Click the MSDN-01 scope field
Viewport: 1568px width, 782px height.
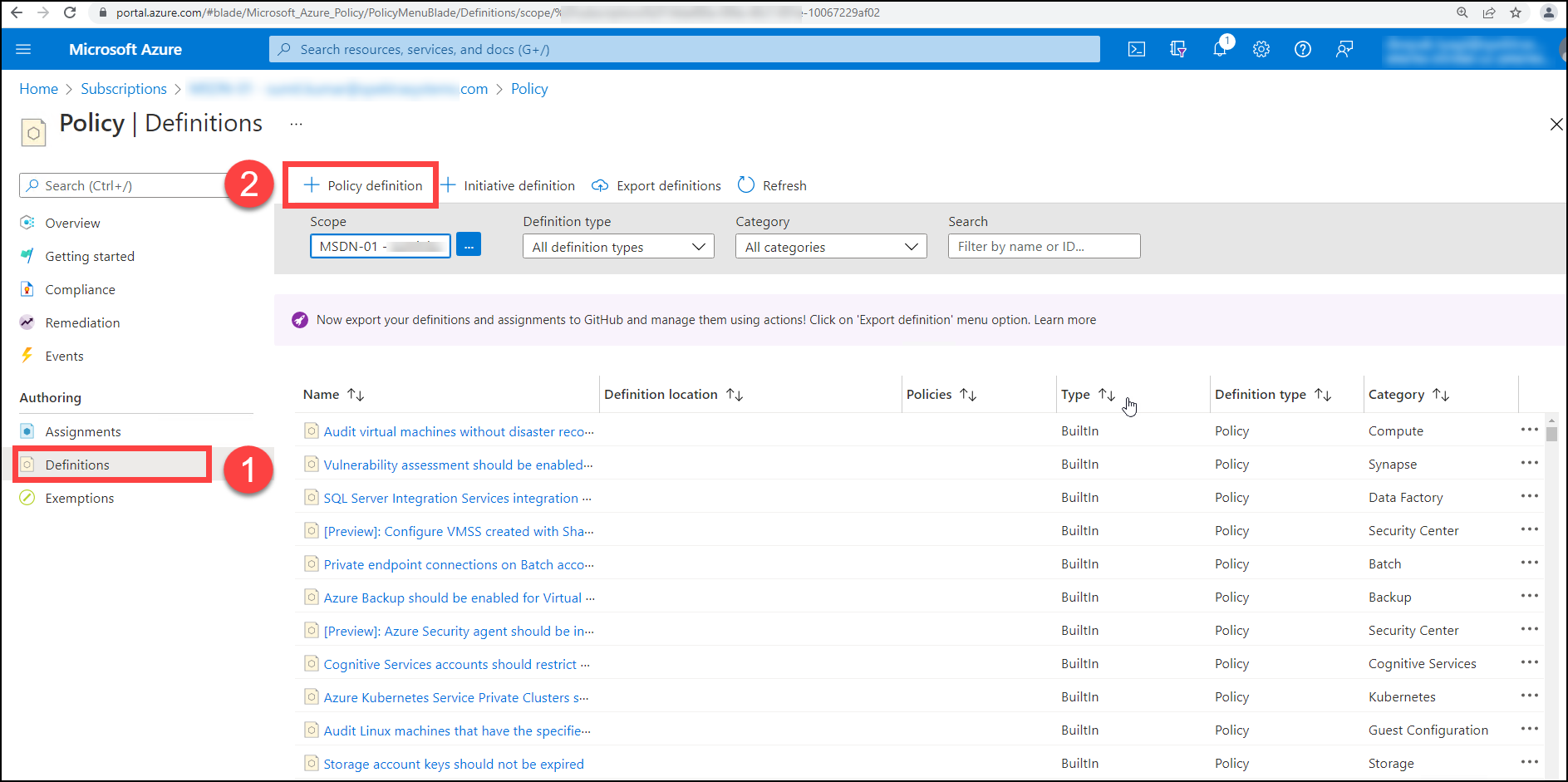pos(381,246)
